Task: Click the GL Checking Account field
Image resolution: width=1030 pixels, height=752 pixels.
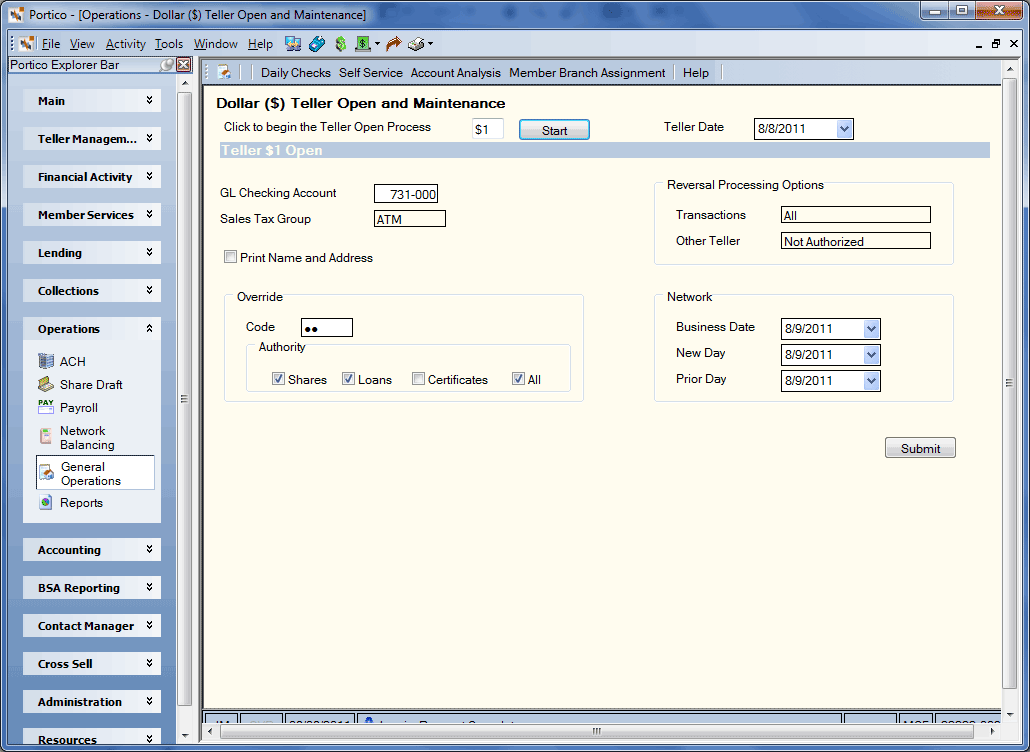Action: (406, 194)
